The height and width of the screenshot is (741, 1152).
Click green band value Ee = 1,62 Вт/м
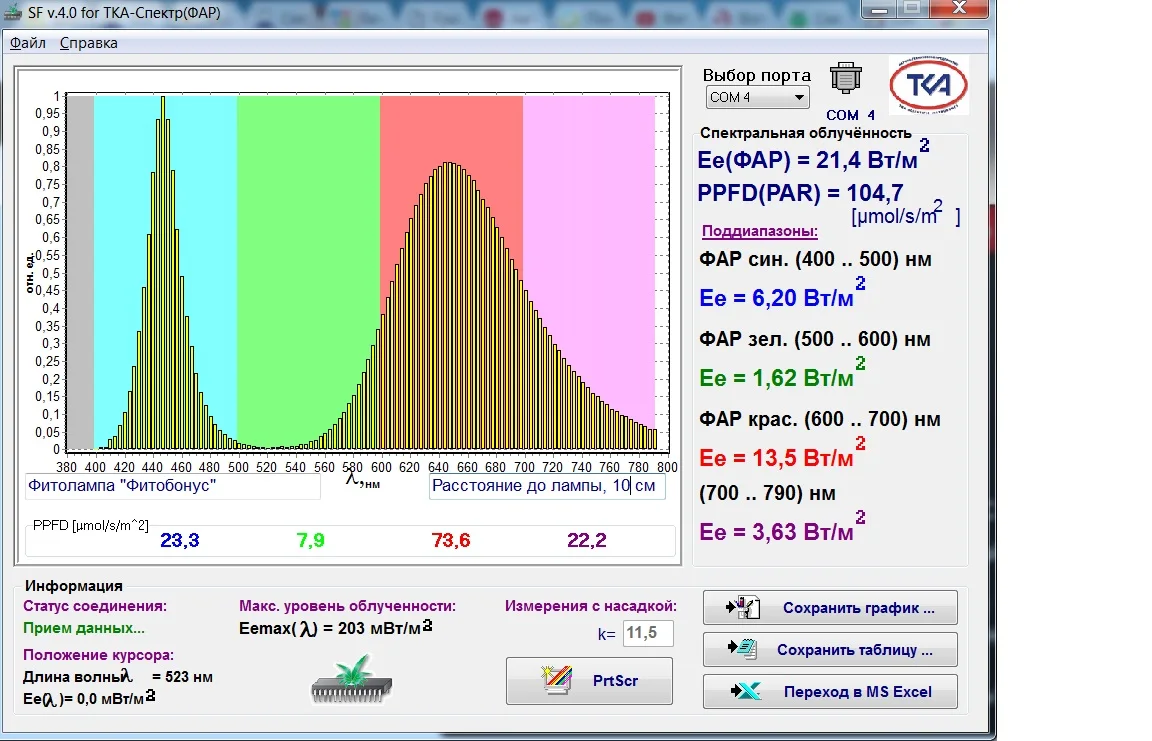coord(782,375)
